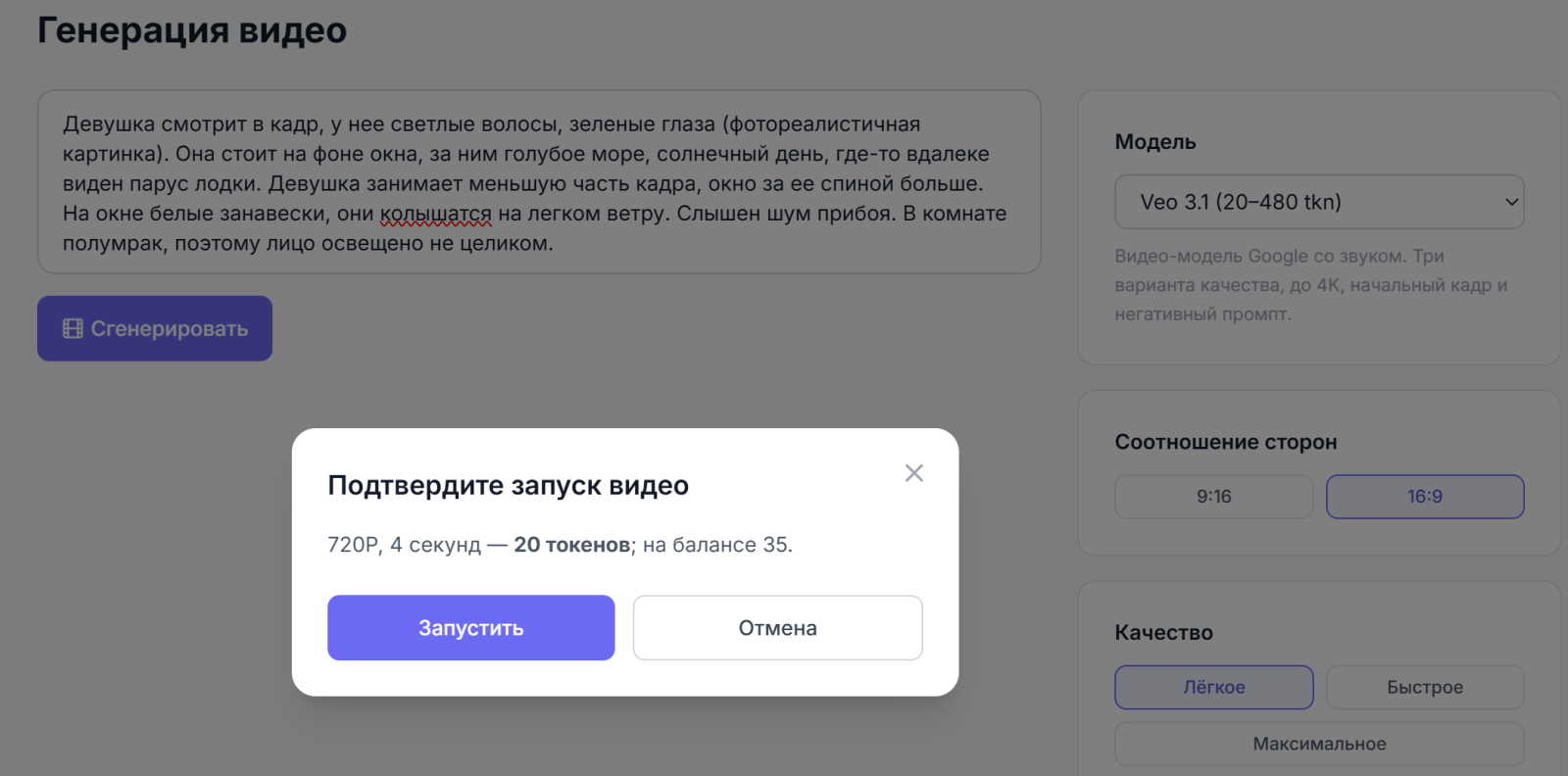Close the video launch confirmation dialog
This screenshot has width=1568, height=776.
pos(914,473)
